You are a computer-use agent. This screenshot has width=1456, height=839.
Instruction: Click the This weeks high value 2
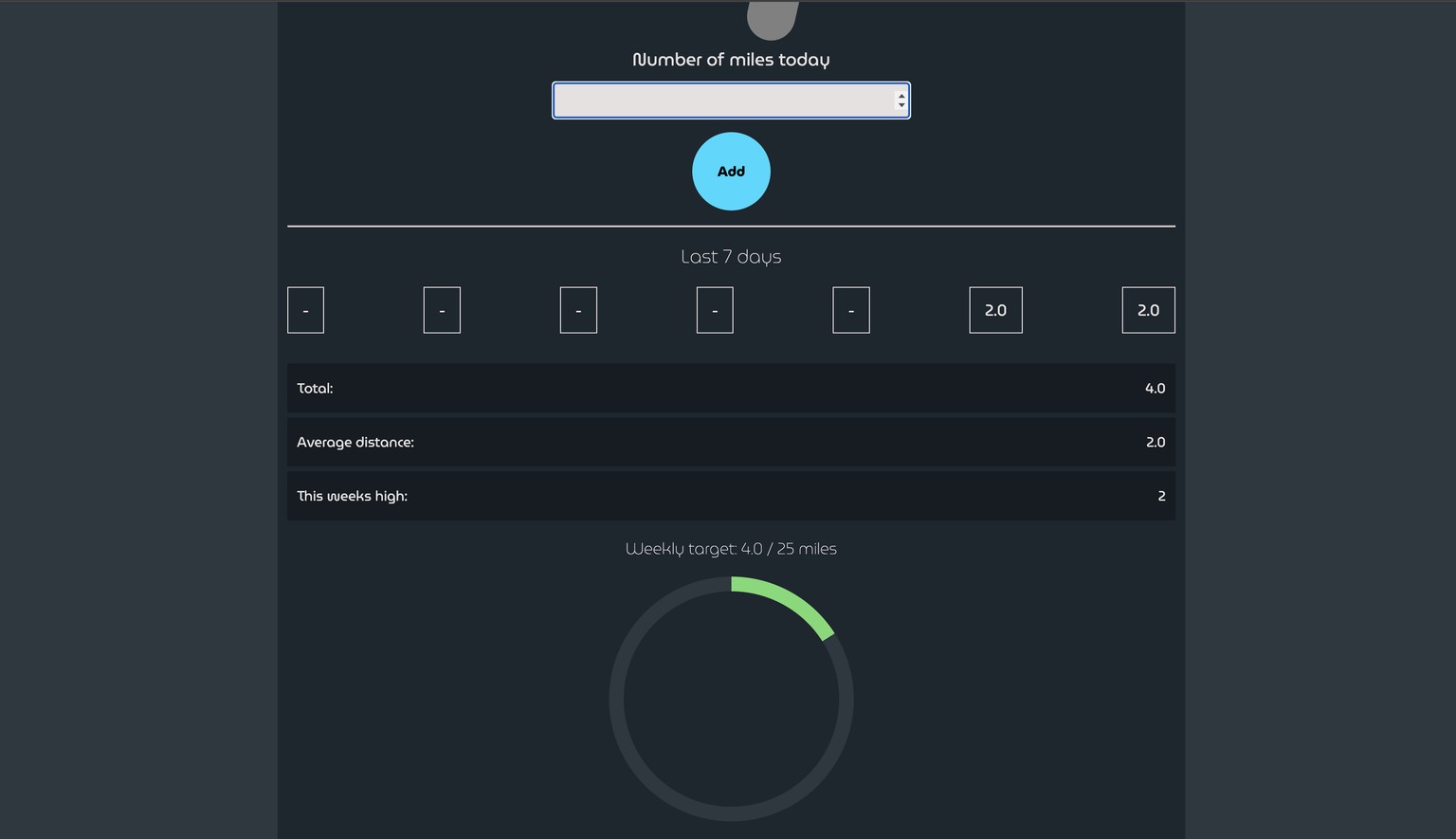pos(1161,497)
